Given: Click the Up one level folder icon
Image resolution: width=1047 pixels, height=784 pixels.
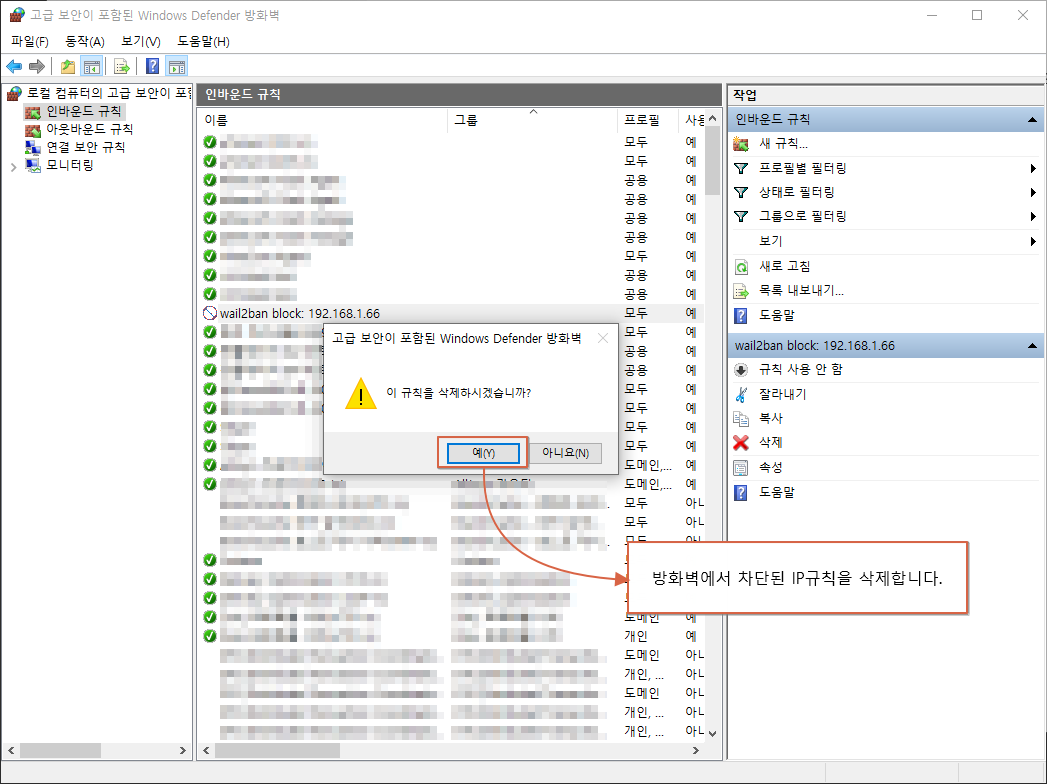Looking at the screenshot, I should tap(67, 66).
